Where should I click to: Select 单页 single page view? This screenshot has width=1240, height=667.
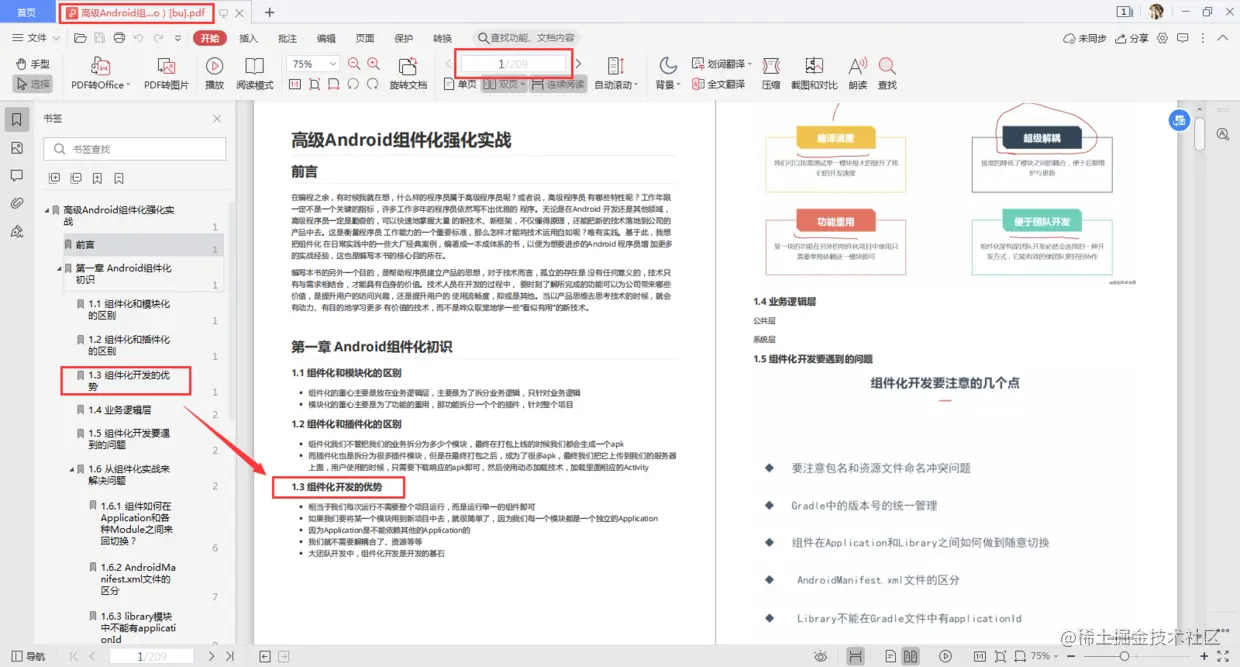(460, 84)
